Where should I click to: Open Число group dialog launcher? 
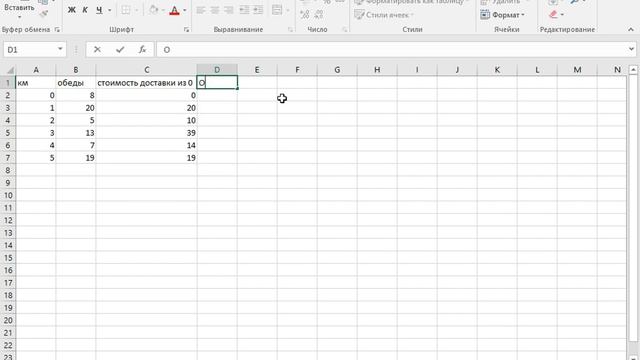coord(344,29)
